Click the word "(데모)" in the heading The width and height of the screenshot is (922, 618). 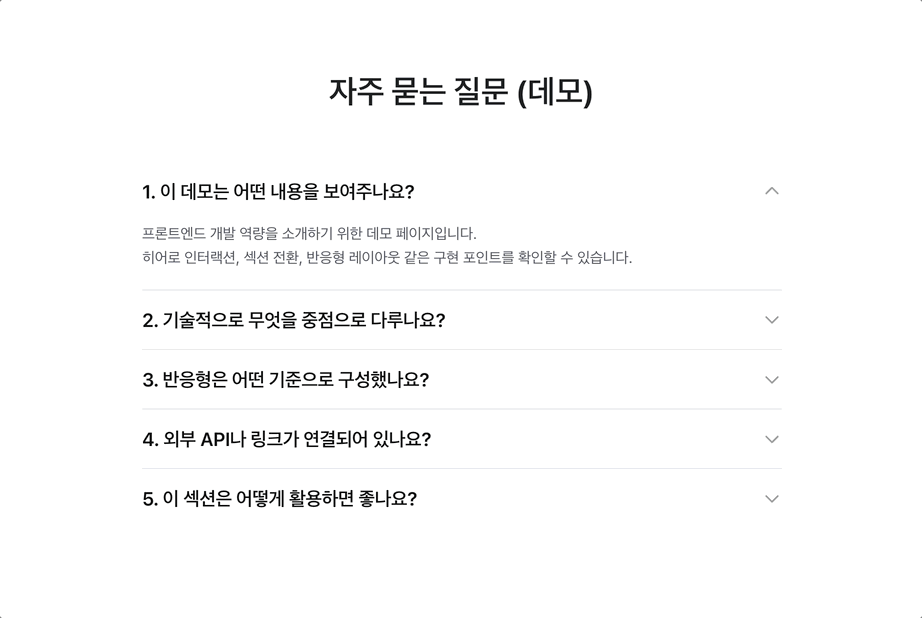555,92
